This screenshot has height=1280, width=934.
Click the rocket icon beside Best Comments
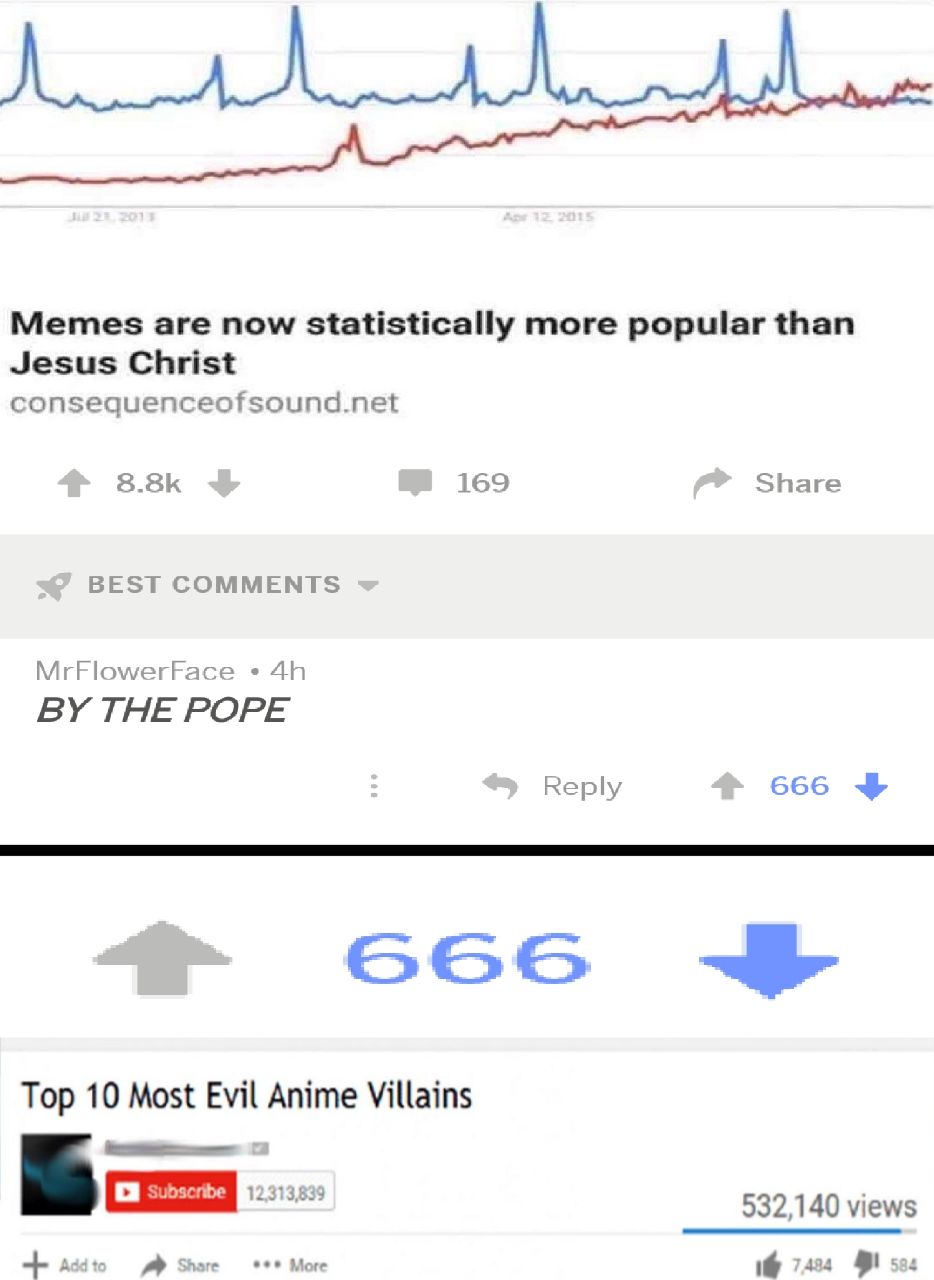coord(54,586)
